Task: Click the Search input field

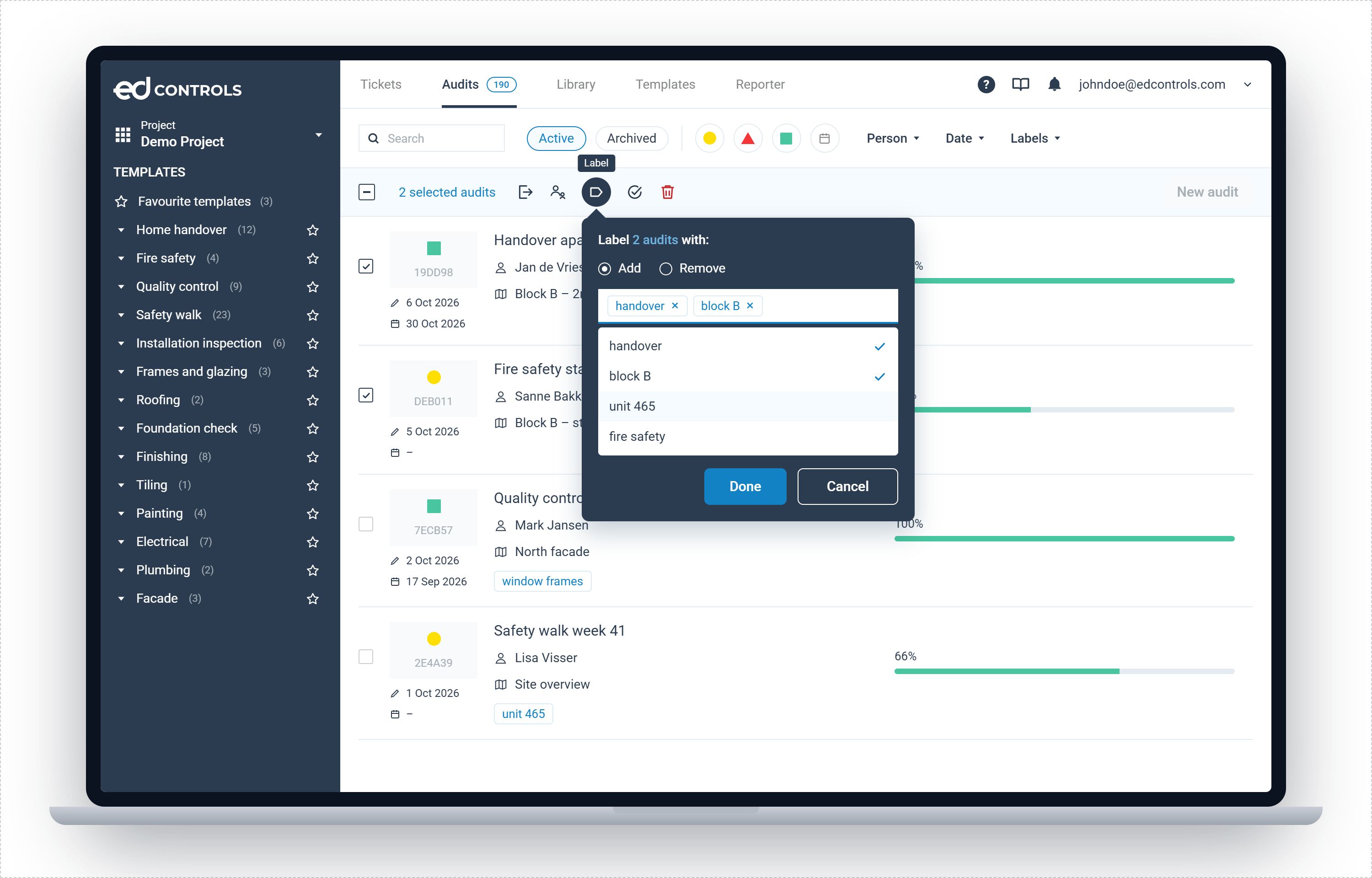Action: pos(431,139)
